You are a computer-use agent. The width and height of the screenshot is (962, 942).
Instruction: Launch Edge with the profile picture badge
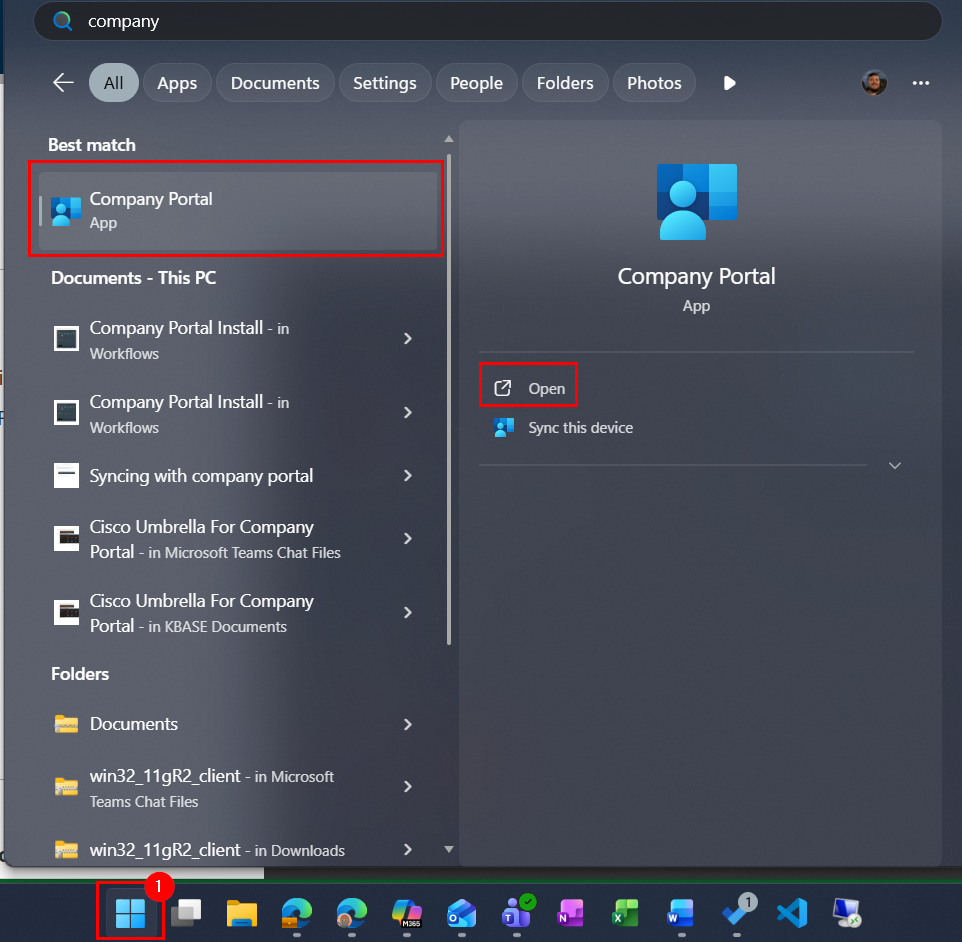click(352, 913)
